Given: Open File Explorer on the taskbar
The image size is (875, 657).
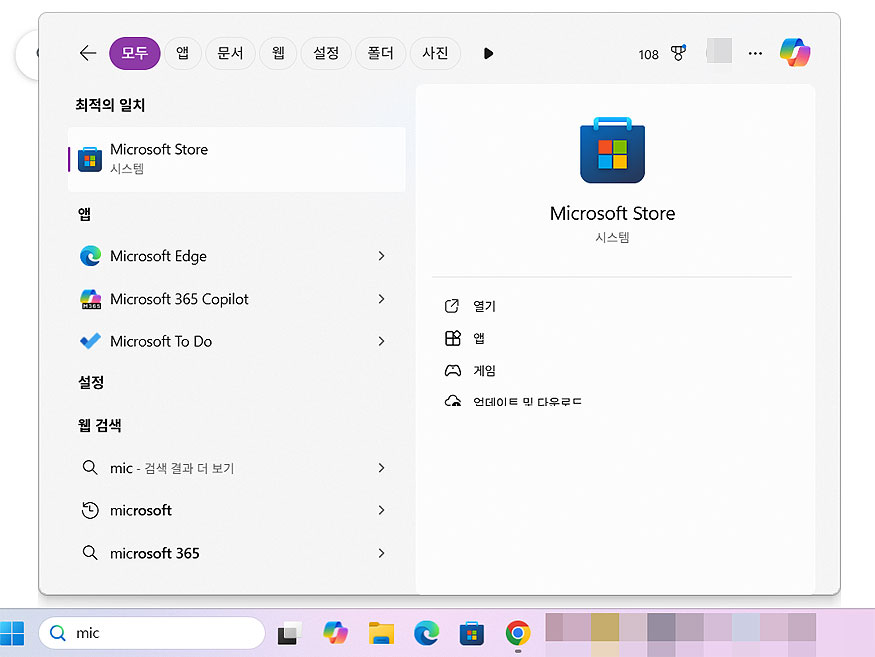Looking at the screenshot, I should [381, 633].
